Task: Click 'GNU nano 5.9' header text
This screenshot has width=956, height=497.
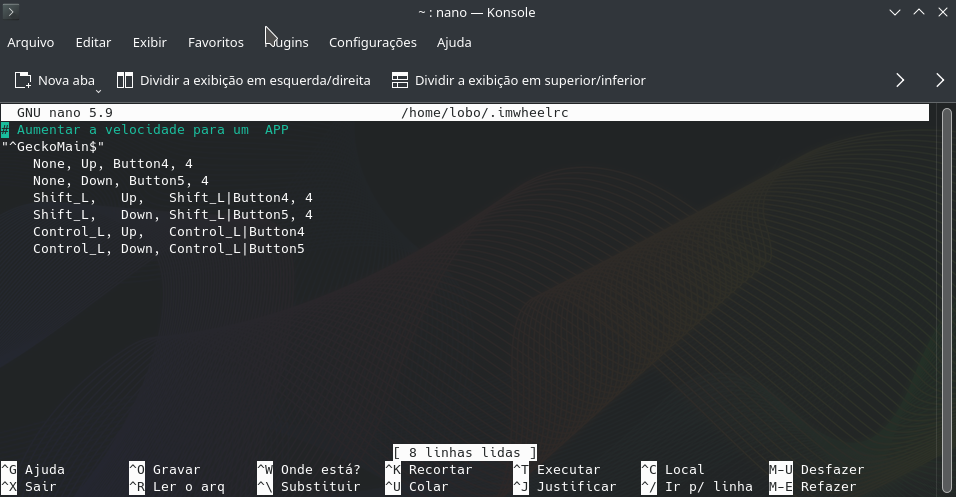Action: [x=65, y=113]
